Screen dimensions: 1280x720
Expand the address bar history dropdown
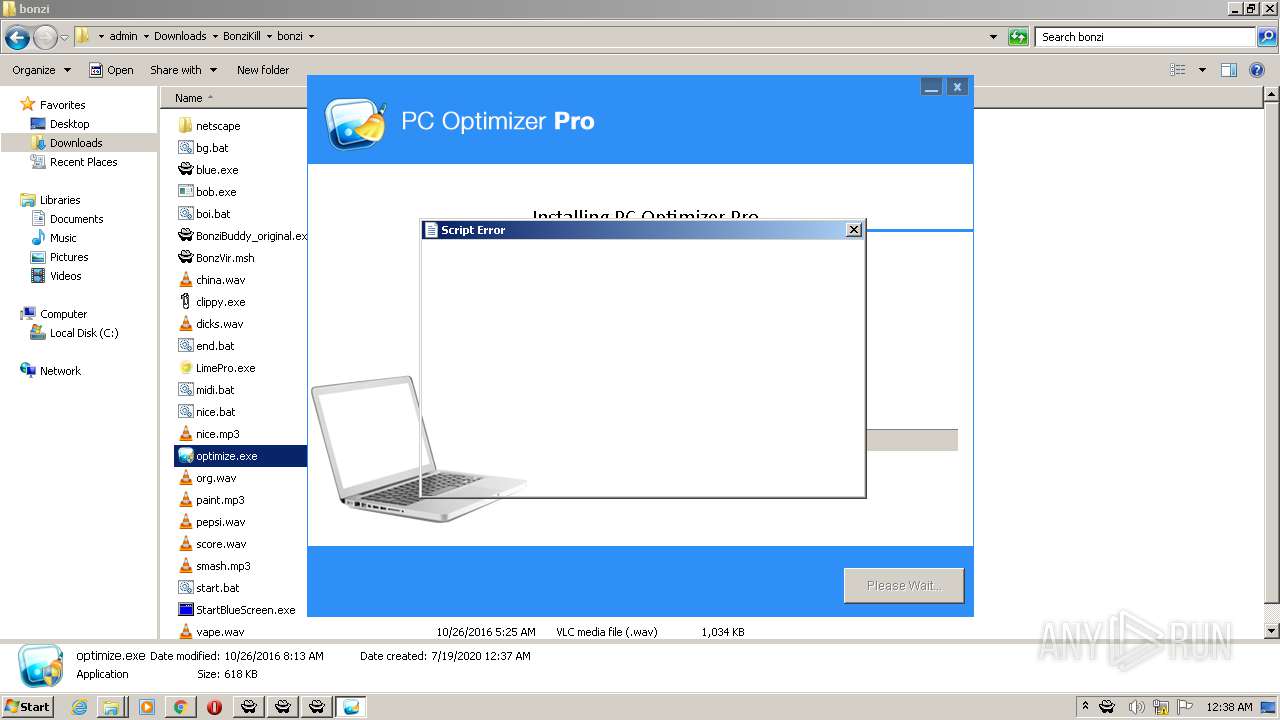(993, 37)
